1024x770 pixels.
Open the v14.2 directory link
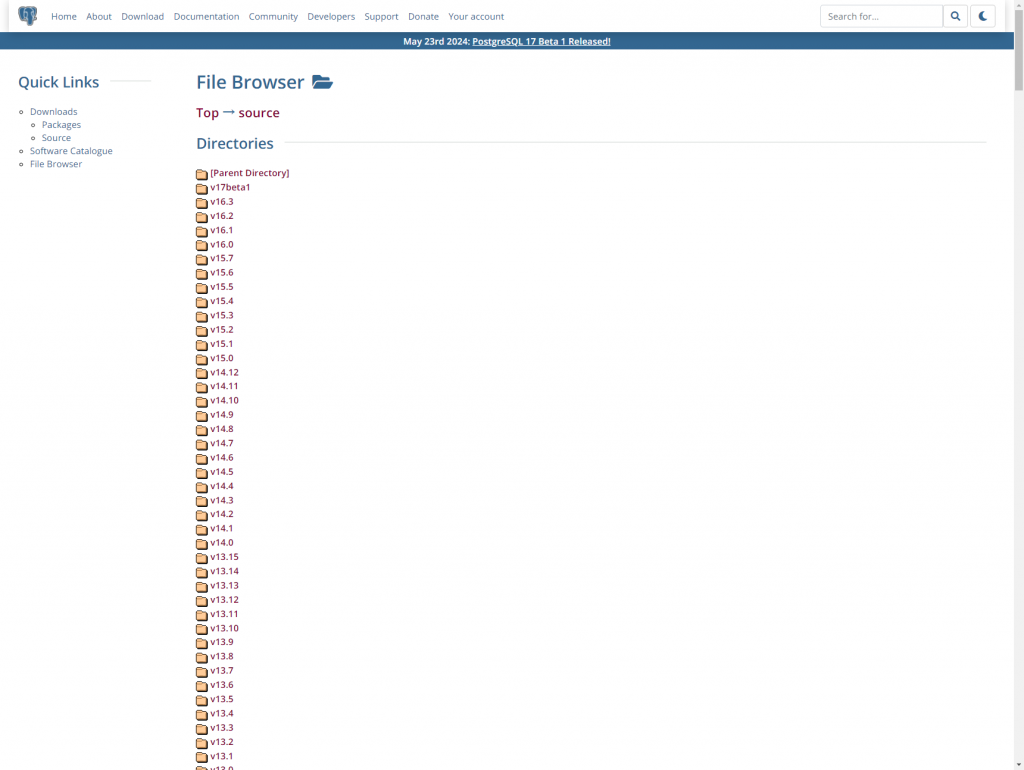tap(221, 514)
